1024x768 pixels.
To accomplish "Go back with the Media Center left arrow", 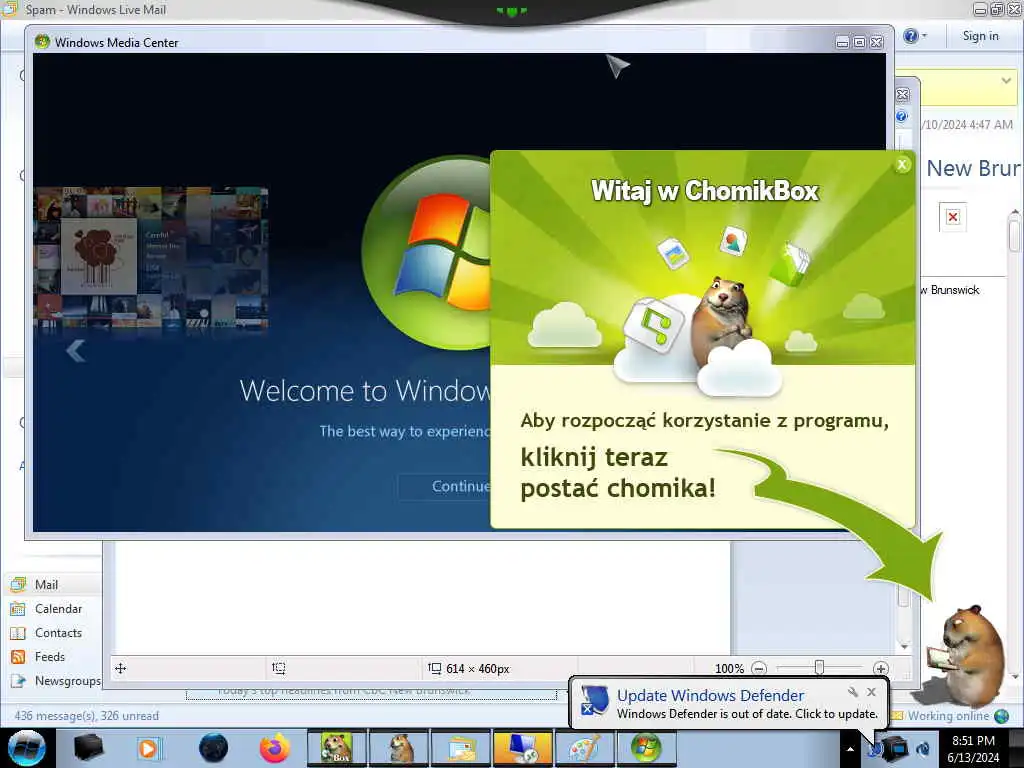I will 76,351.
